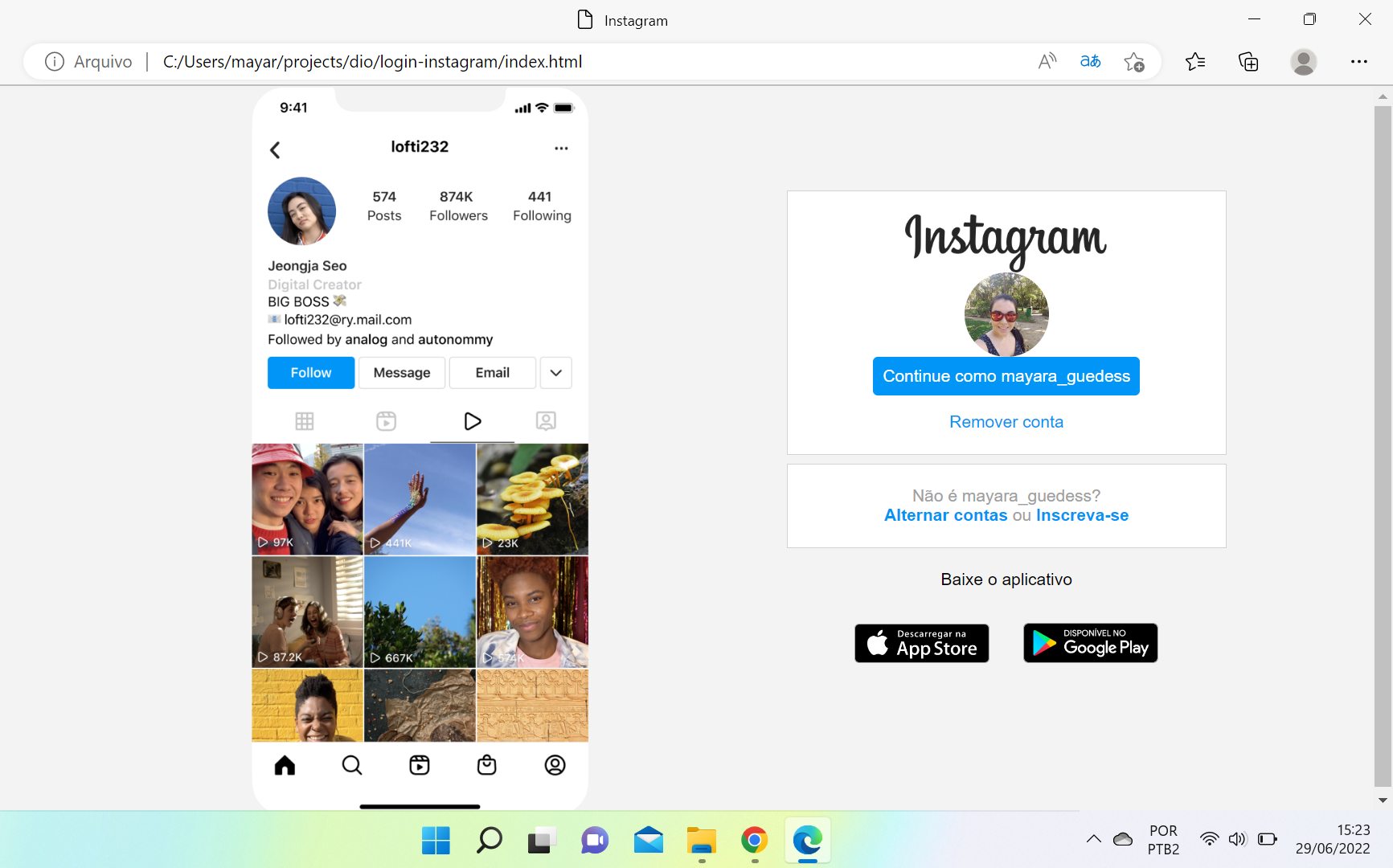Image resolution: width=1393 pixels, height=868 pixels.
Task: Click the profile icon in bottom navigation
Action: tap(555, 765)
